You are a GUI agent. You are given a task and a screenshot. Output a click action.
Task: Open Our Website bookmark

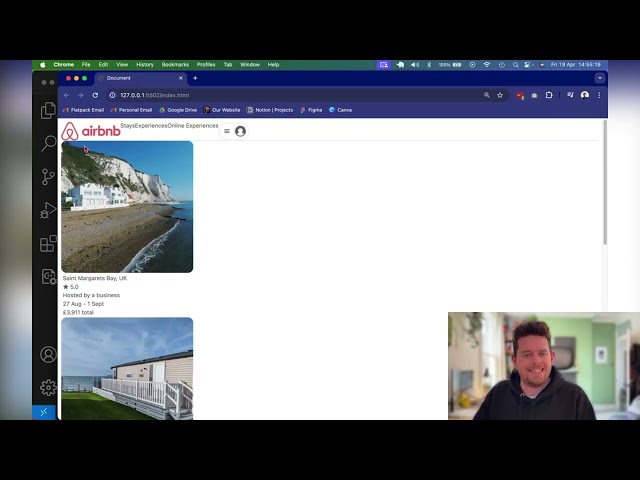click(x=222, y=110)
